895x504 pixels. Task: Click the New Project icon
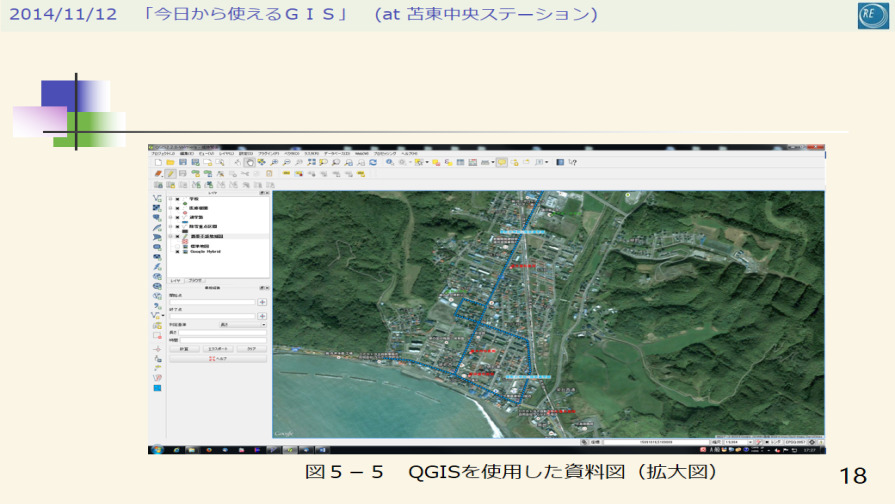tap(158, 161)
